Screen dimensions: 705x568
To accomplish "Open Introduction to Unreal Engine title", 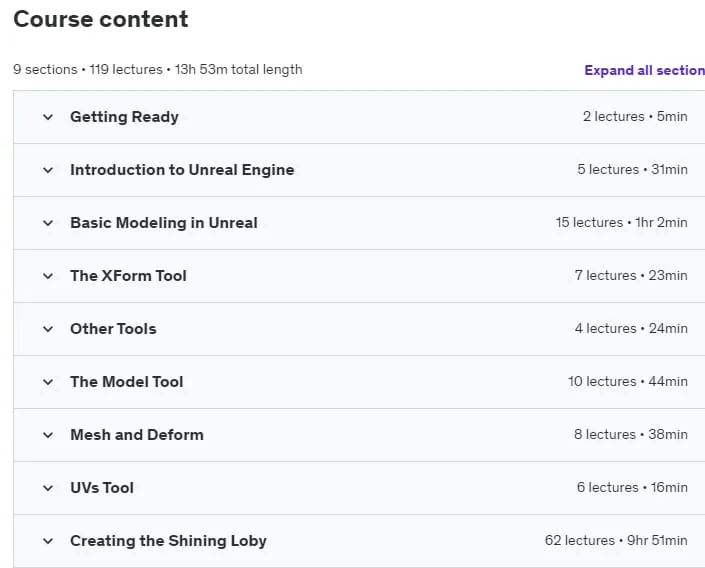I will (x=182, y=170).
